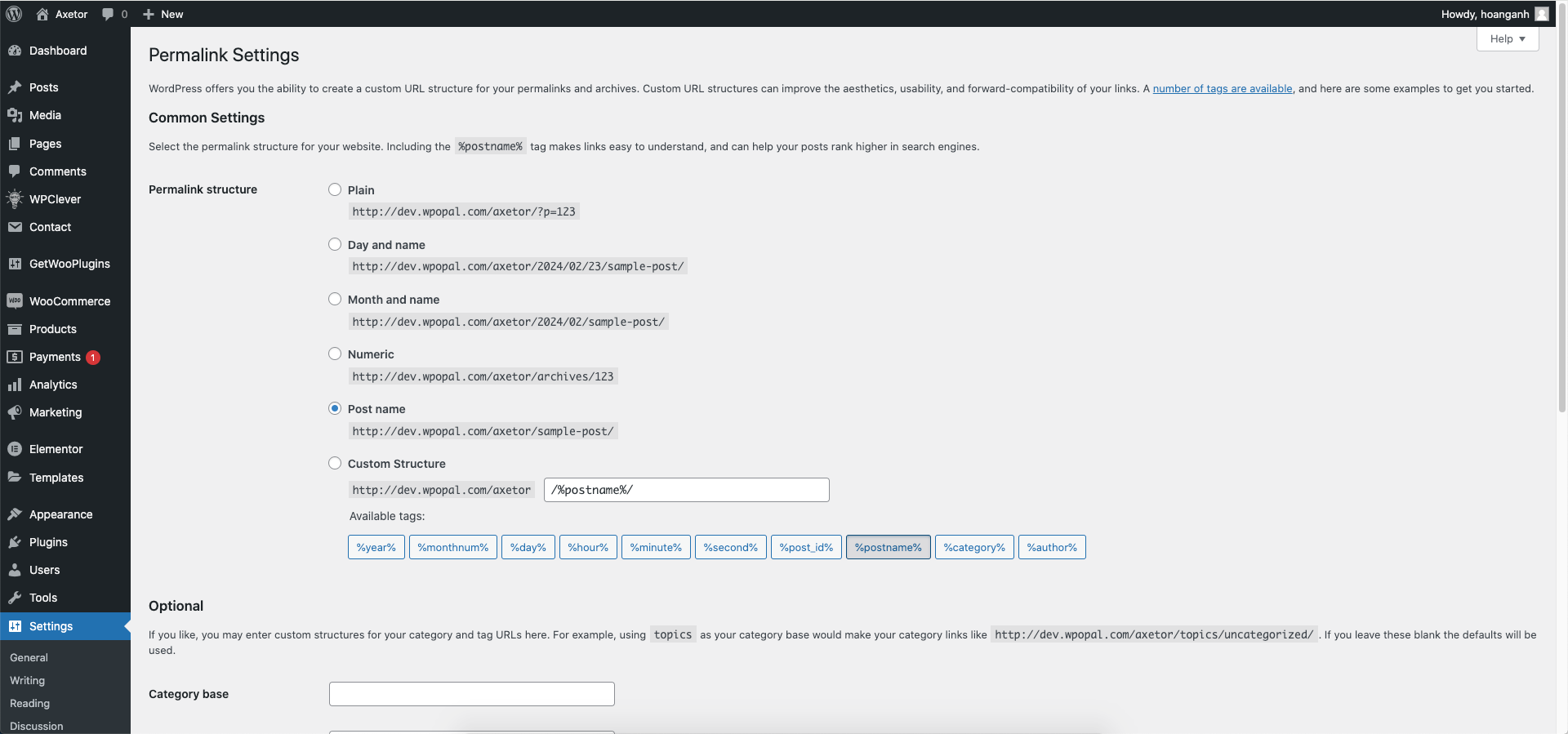The image size is (1568, 734).
Task: Insert the %category% tag button
Action: coord(974,547)
